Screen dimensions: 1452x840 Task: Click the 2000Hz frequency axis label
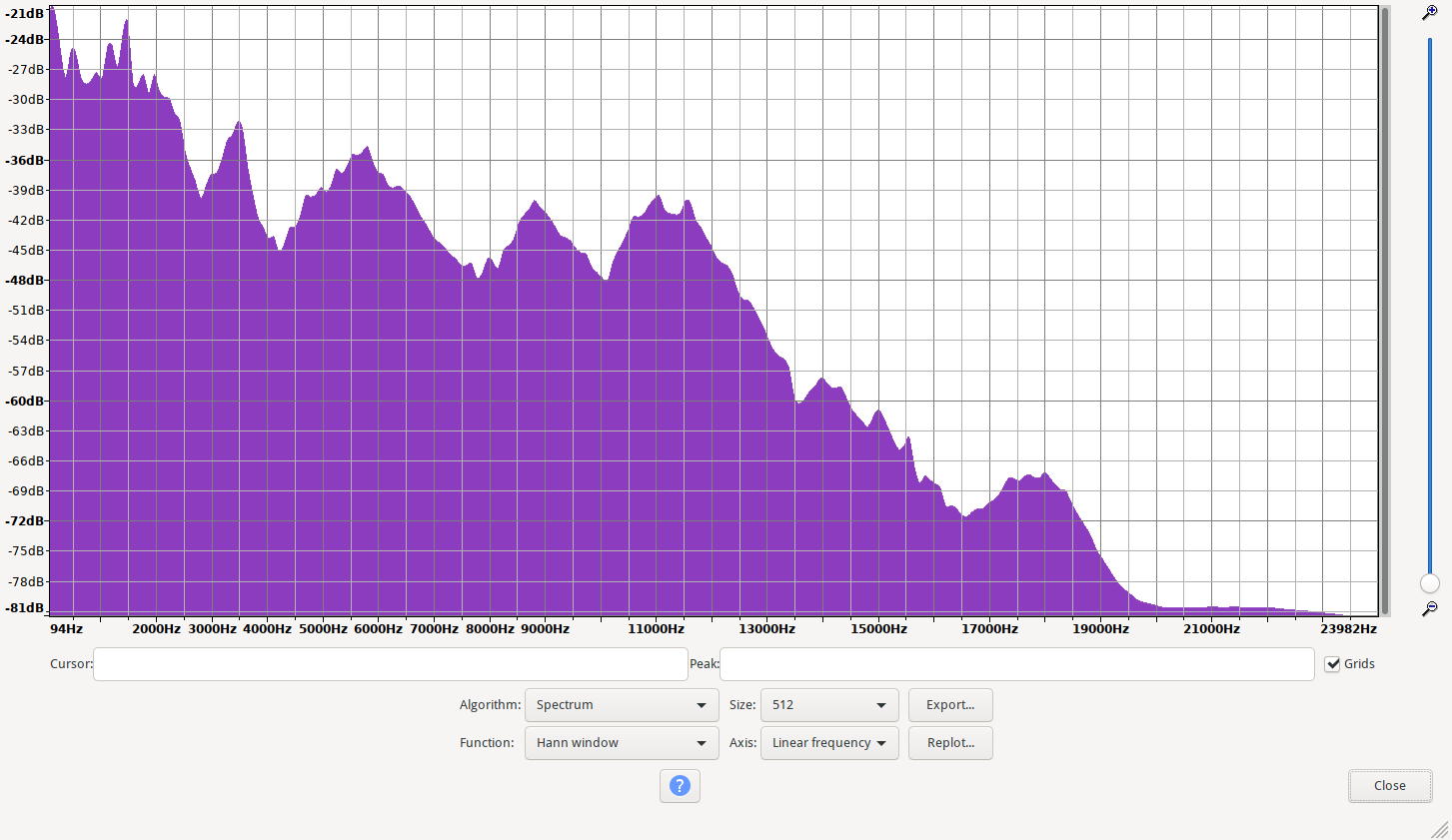pyautogui.click(x=157, y=628)
